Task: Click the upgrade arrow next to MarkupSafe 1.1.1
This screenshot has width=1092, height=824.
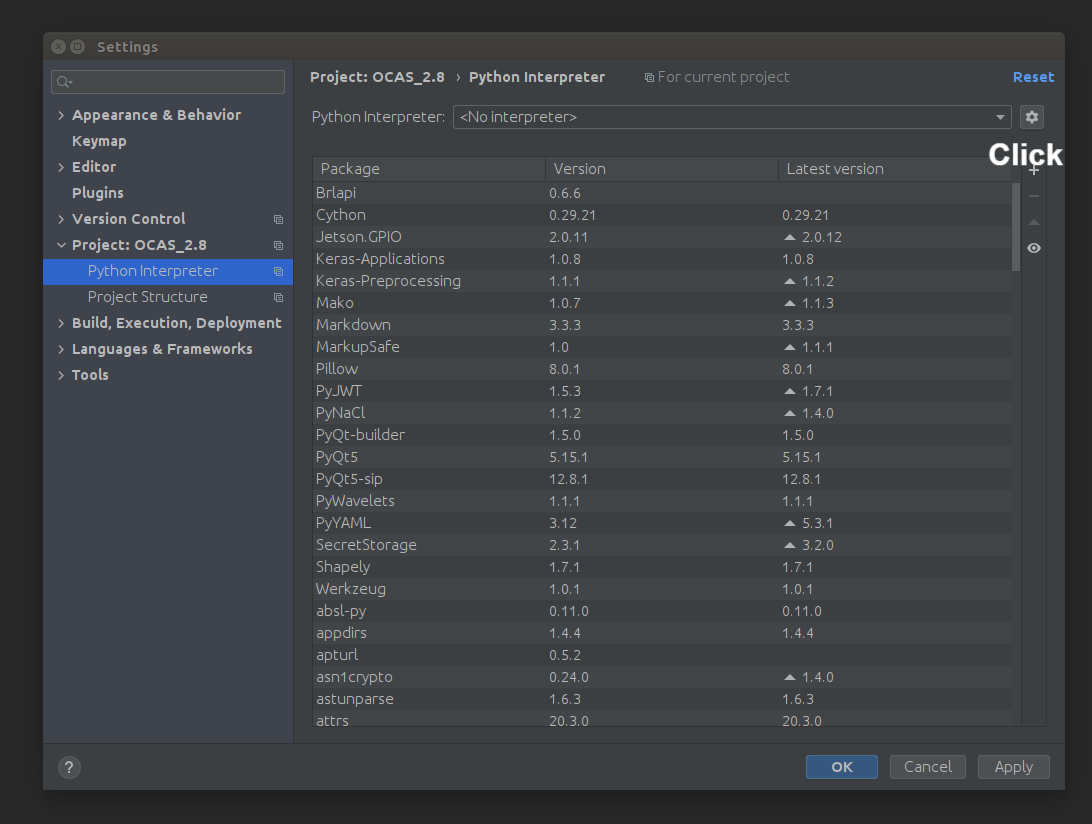Action: [790, 347]
